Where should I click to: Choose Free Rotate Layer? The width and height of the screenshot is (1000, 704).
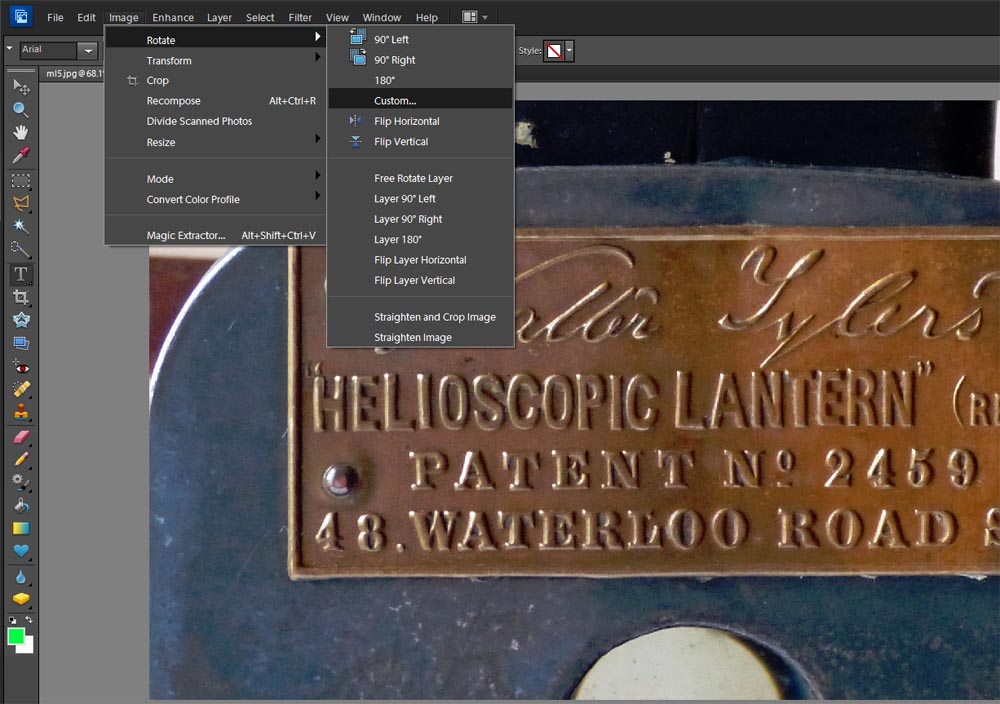tap(420, 179)
